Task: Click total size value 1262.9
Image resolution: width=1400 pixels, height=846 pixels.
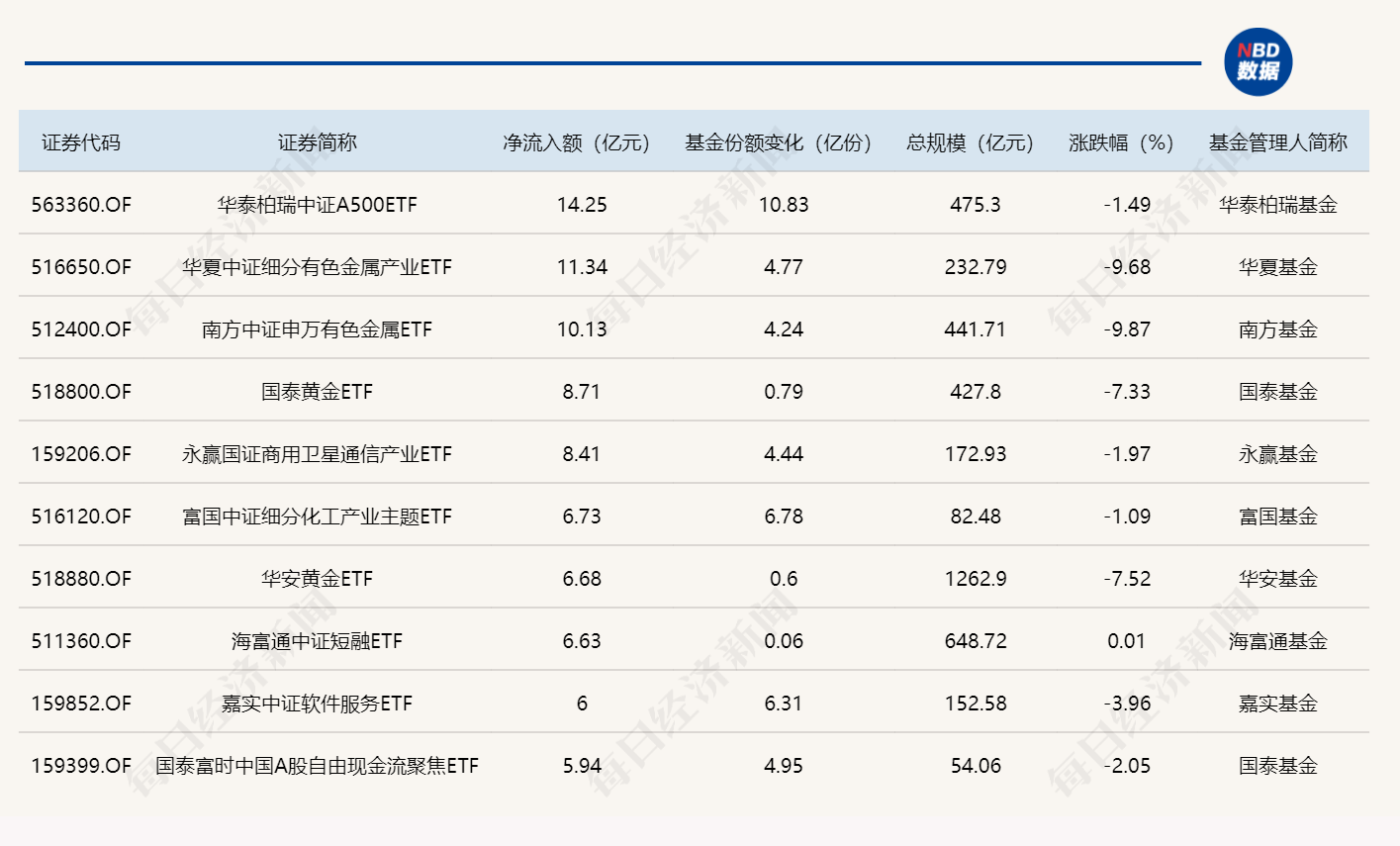Action: [x=976, y=579]
